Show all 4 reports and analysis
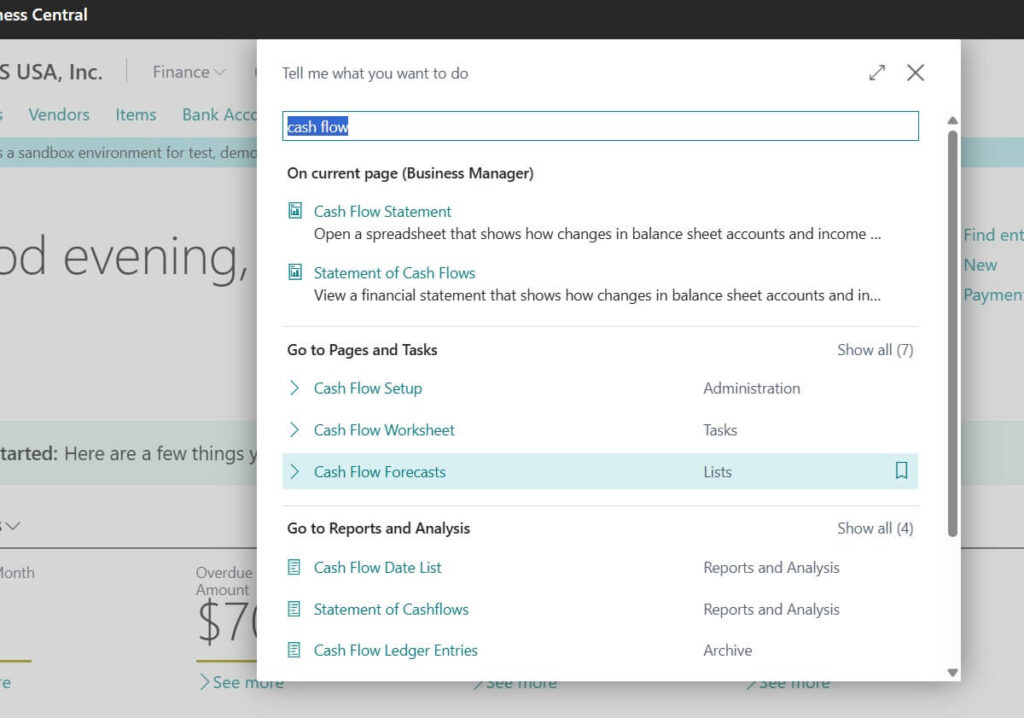The height and width of the screenshot is (718, 1024). click(x=875, y=529)
